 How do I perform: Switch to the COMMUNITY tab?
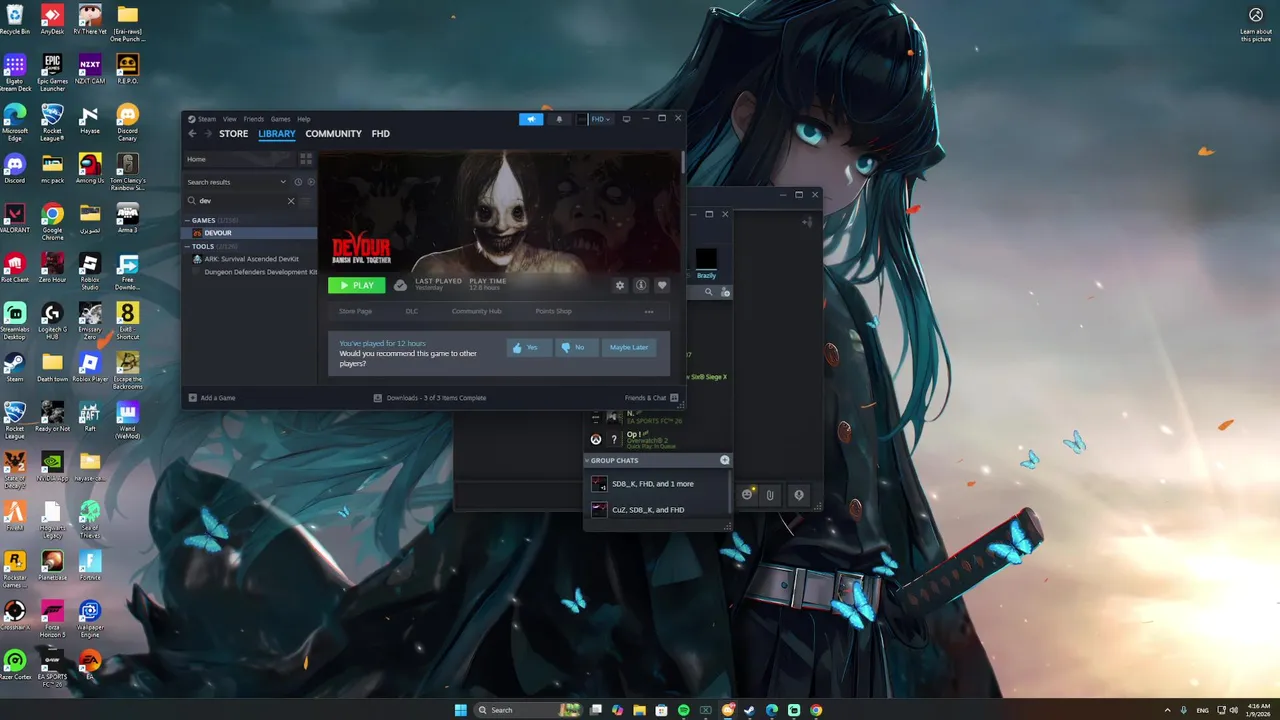(x=333, y=134)
